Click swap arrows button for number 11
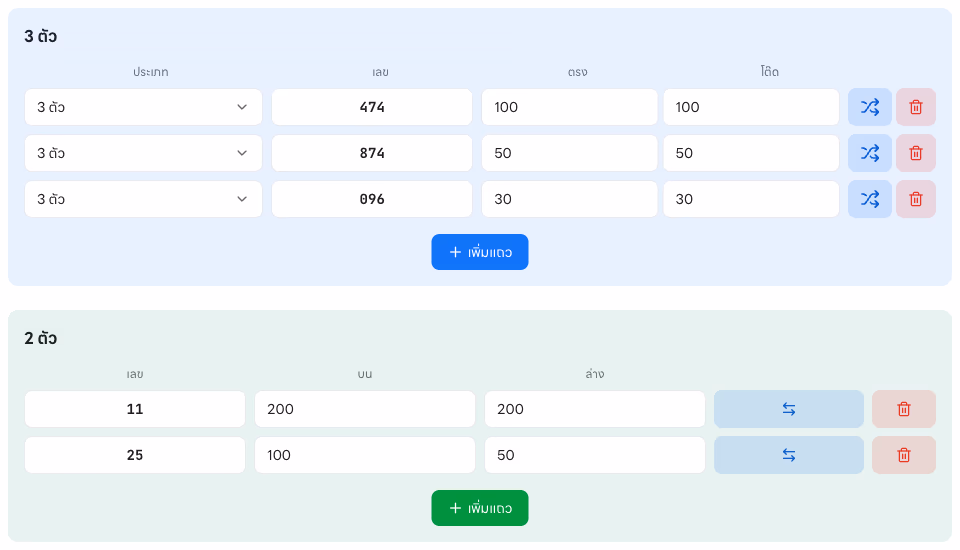This screenshot has width=960, height=550. [789, 409]
